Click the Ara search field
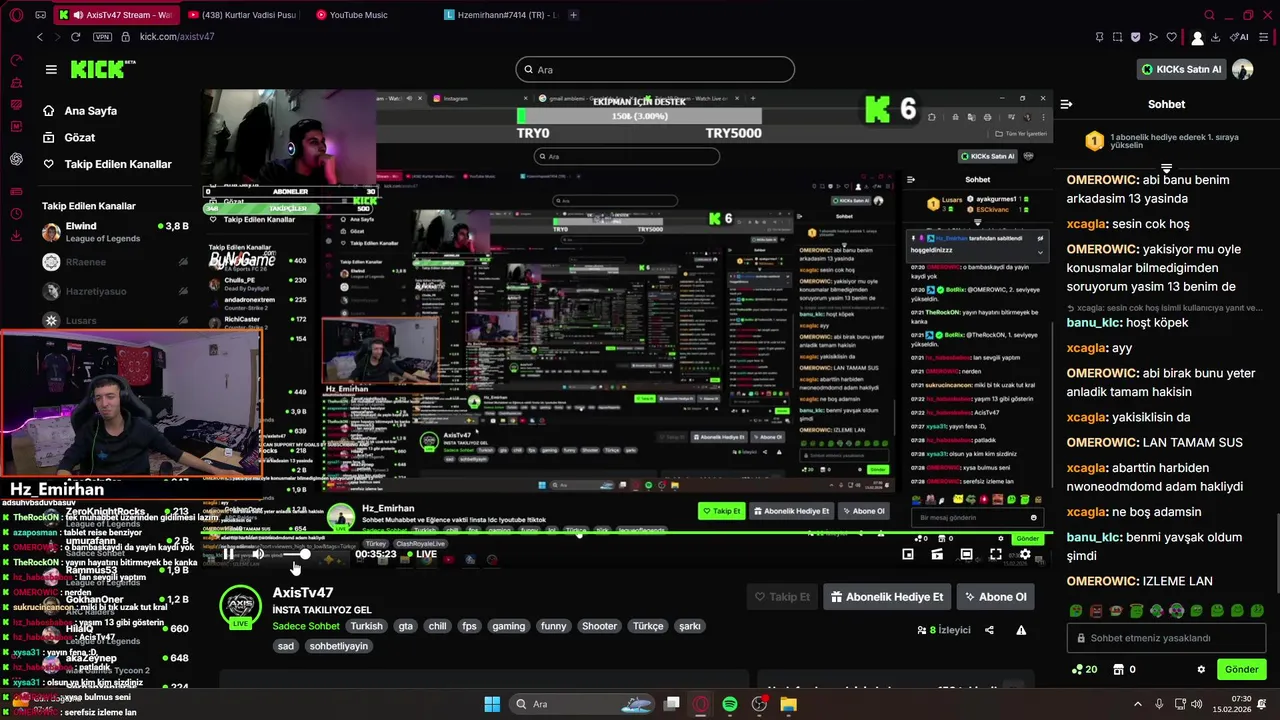1280x720 pixels. [x=655, y=70]
